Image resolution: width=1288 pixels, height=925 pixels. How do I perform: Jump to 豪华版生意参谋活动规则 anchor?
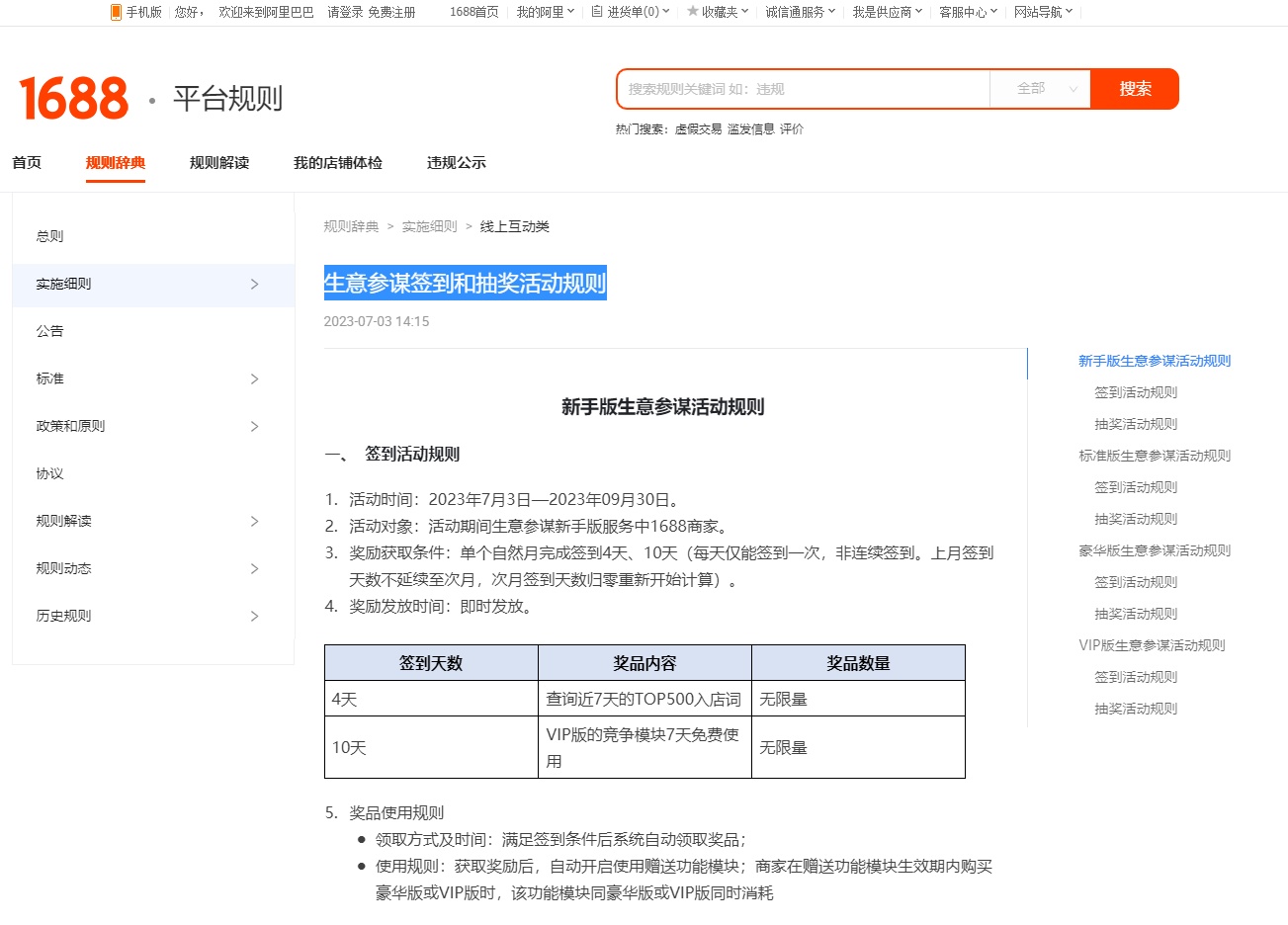(1155, 550)
